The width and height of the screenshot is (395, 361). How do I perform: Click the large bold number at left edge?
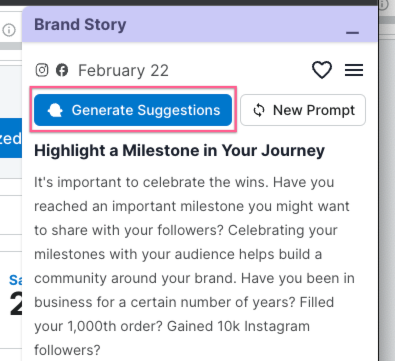tap(16, 304)
